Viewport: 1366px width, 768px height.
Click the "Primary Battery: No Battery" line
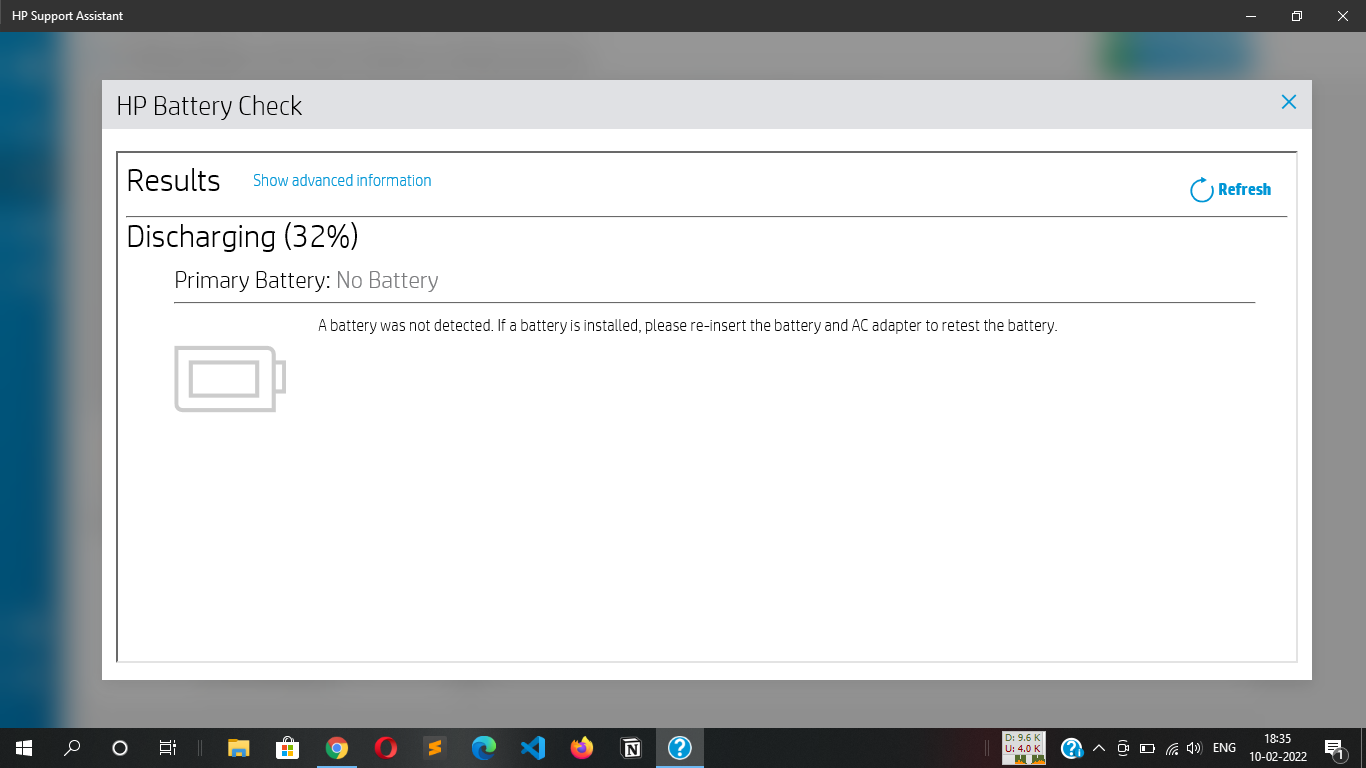[306, 280]
